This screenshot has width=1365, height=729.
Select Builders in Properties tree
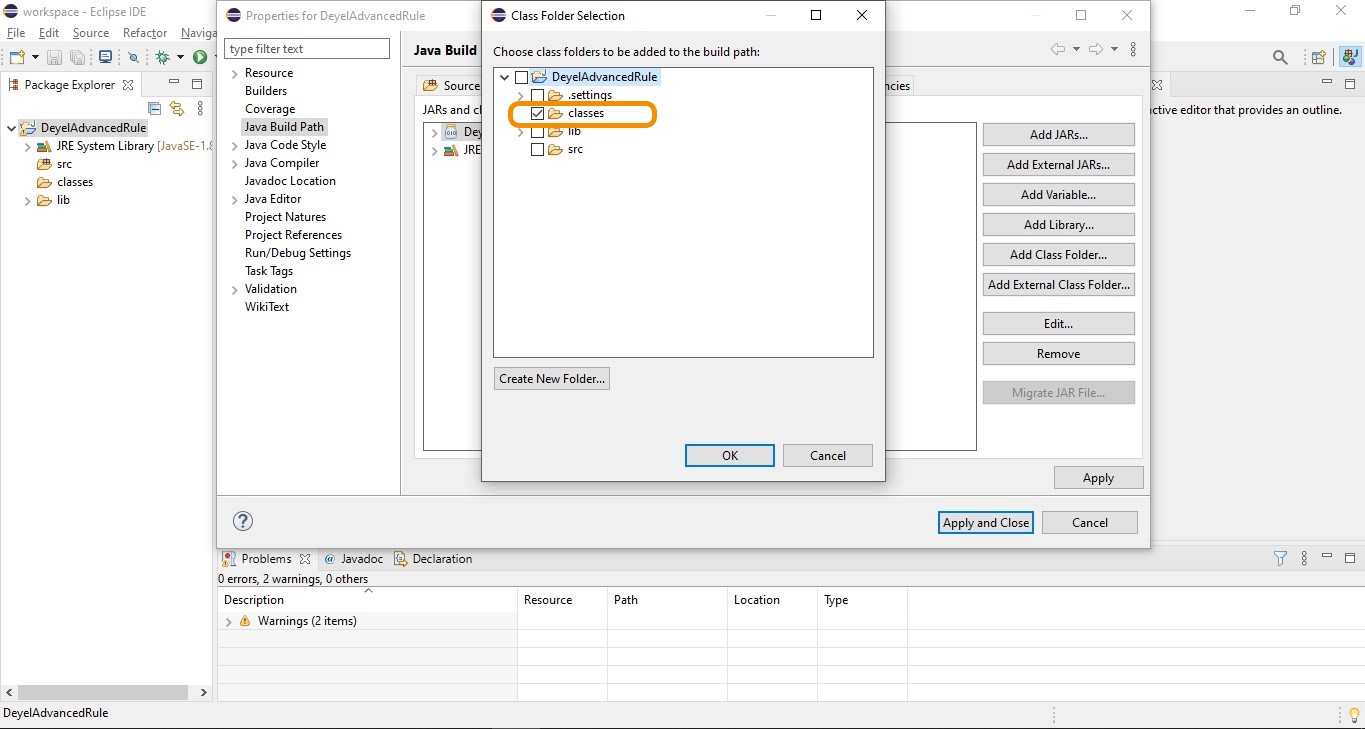266,91
